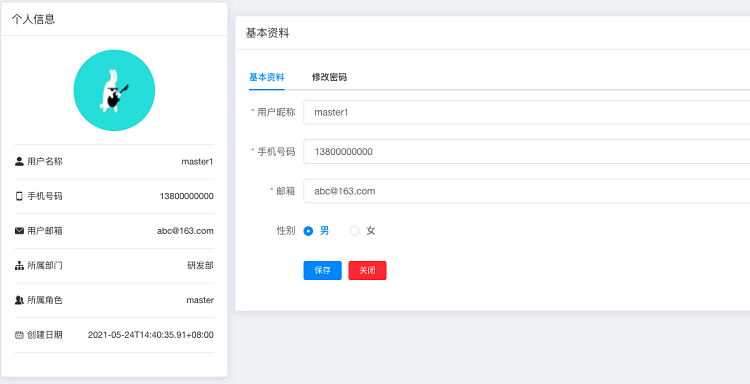
Task: Click the 性别 form label
Action: click(286, 231)
